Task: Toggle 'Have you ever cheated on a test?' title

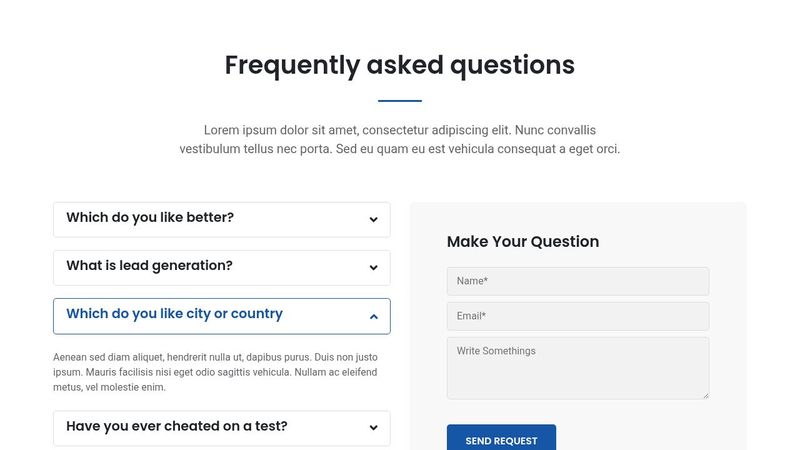Action: (177, 426)
